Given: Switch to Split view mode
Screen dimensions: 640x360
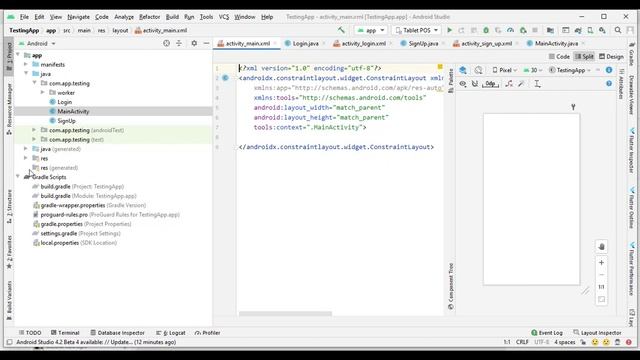Looking at the screenshot, I should click(584, 57).
